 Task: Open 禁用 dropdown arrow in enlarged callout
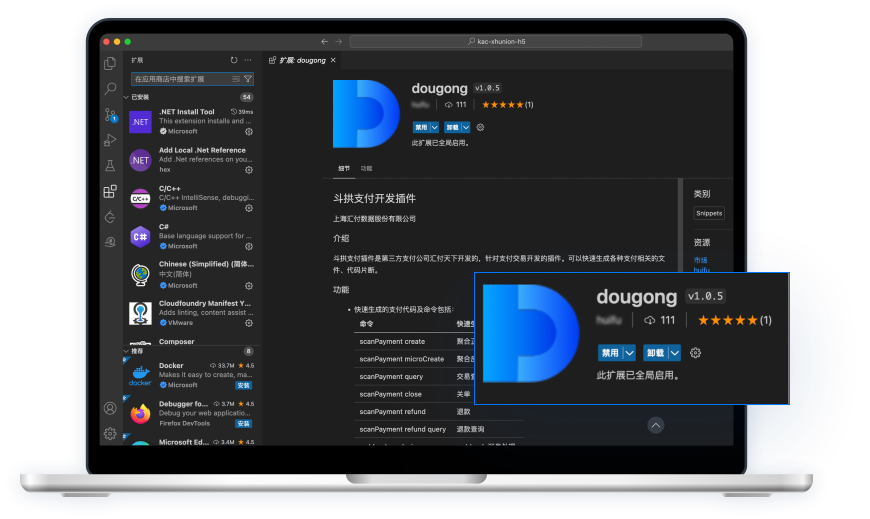(629, 352)
